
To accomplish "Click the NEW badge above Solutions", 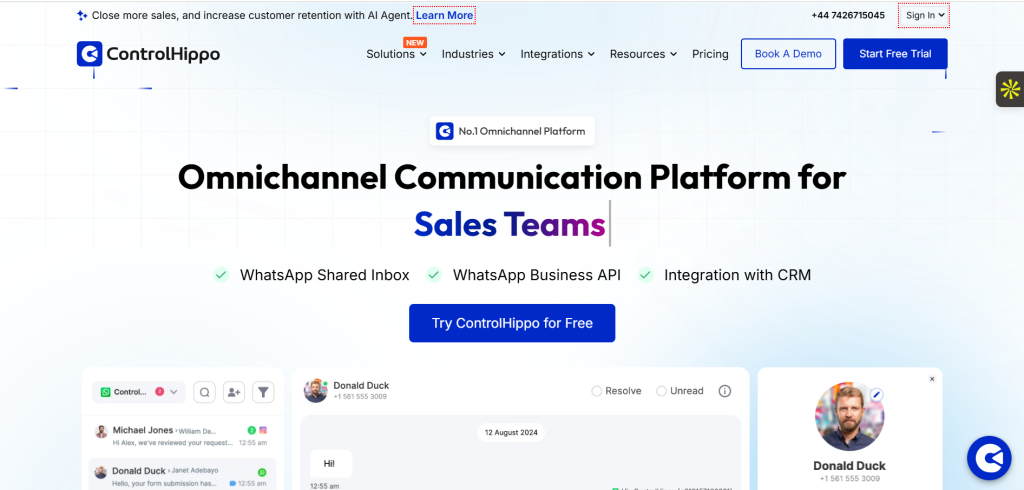I will coord(415,42).
